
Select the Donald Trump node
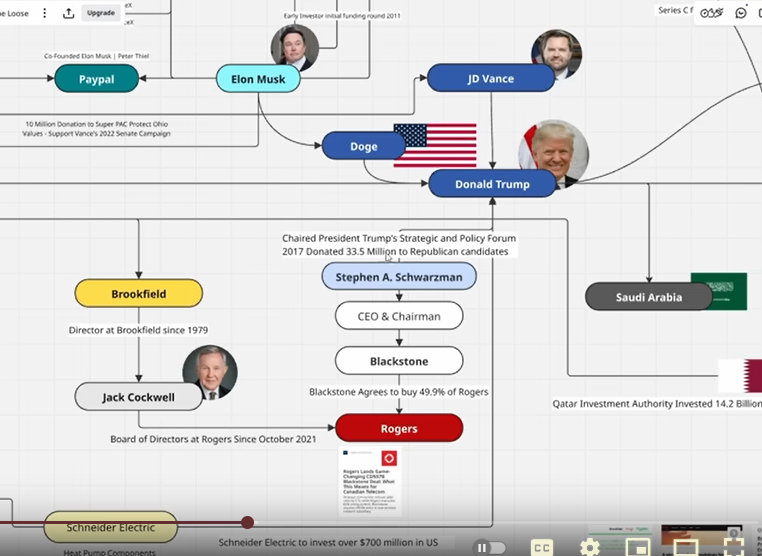point(492,184)
